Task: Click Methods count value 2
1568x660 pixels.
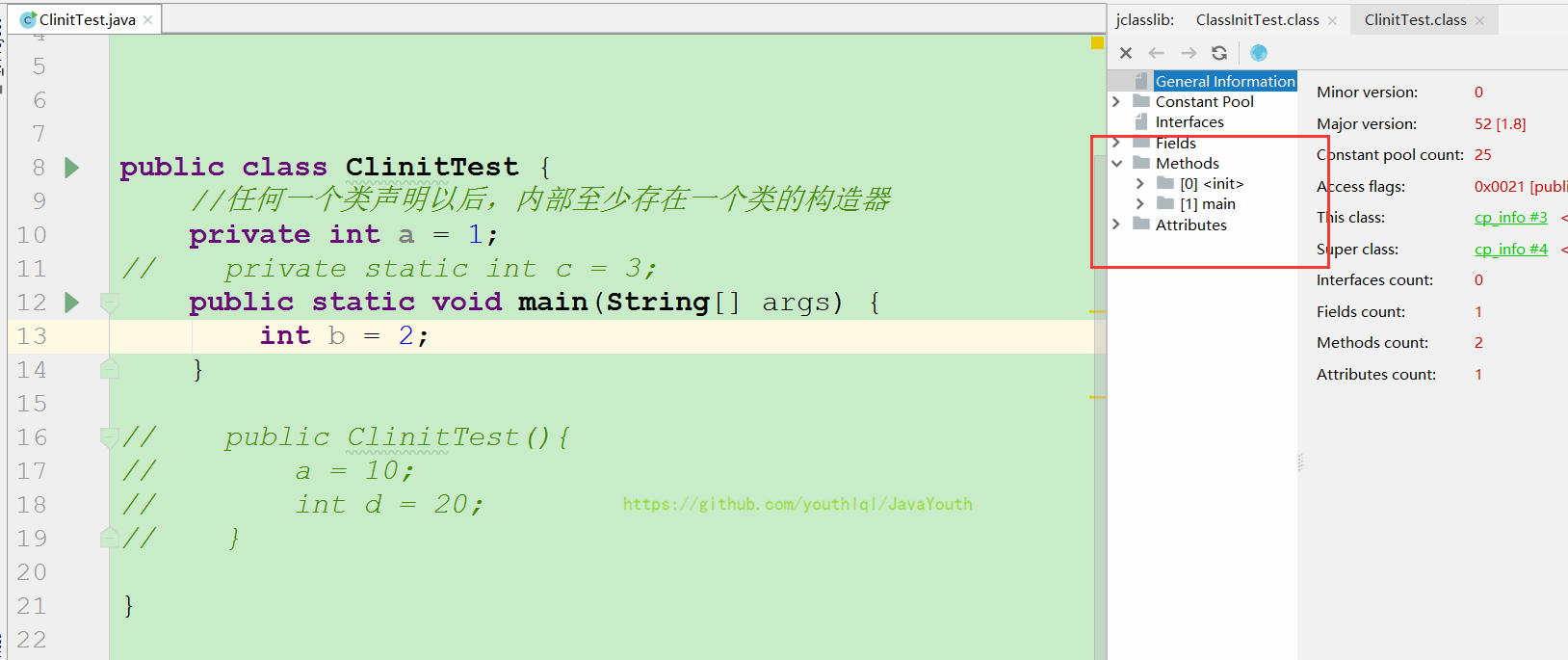Action: pos(1478,342)
